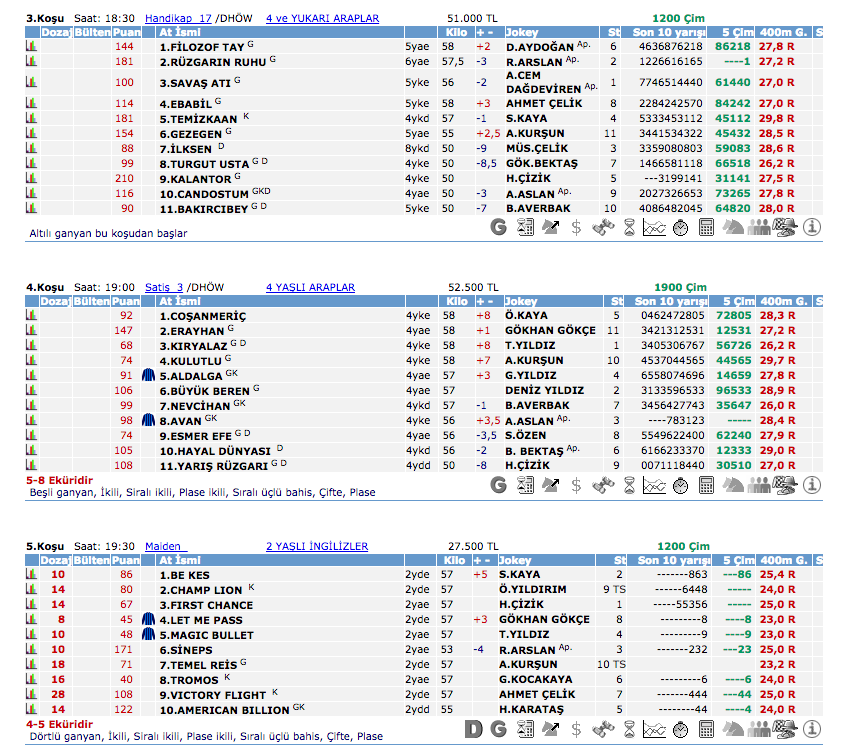
Task: Open the line chart icon under race 4
Action: [654, 485]
